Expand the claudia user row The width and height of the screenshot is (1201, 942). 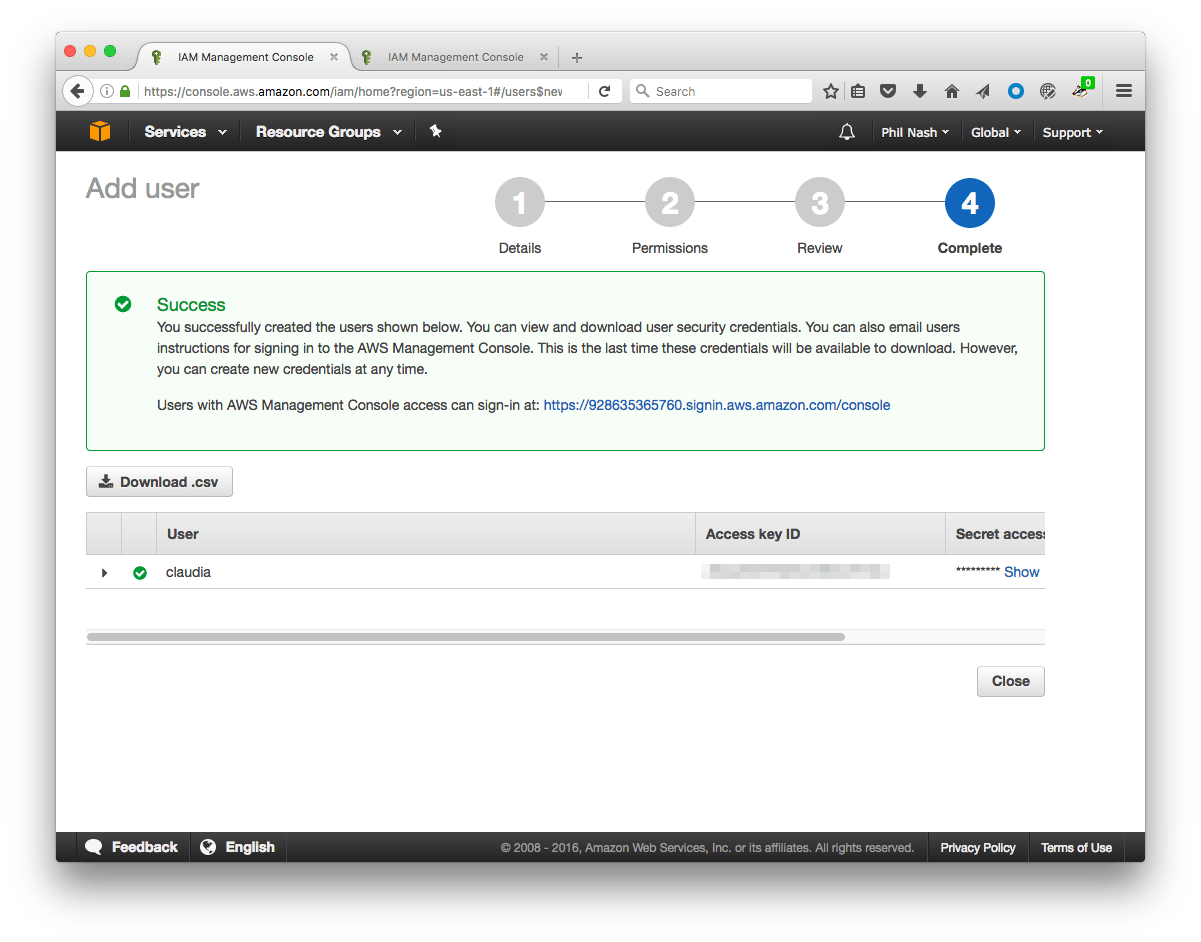point(104,572)
